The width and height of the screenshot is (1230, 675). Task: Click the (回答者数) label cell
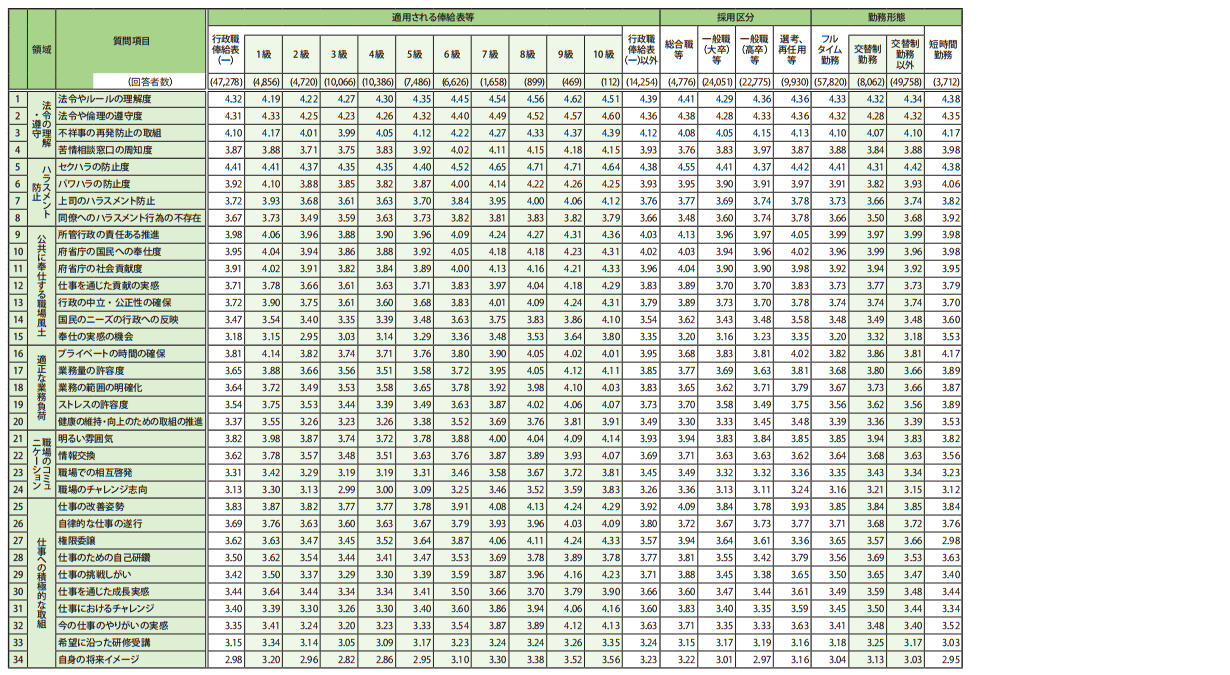pos(149,80)
